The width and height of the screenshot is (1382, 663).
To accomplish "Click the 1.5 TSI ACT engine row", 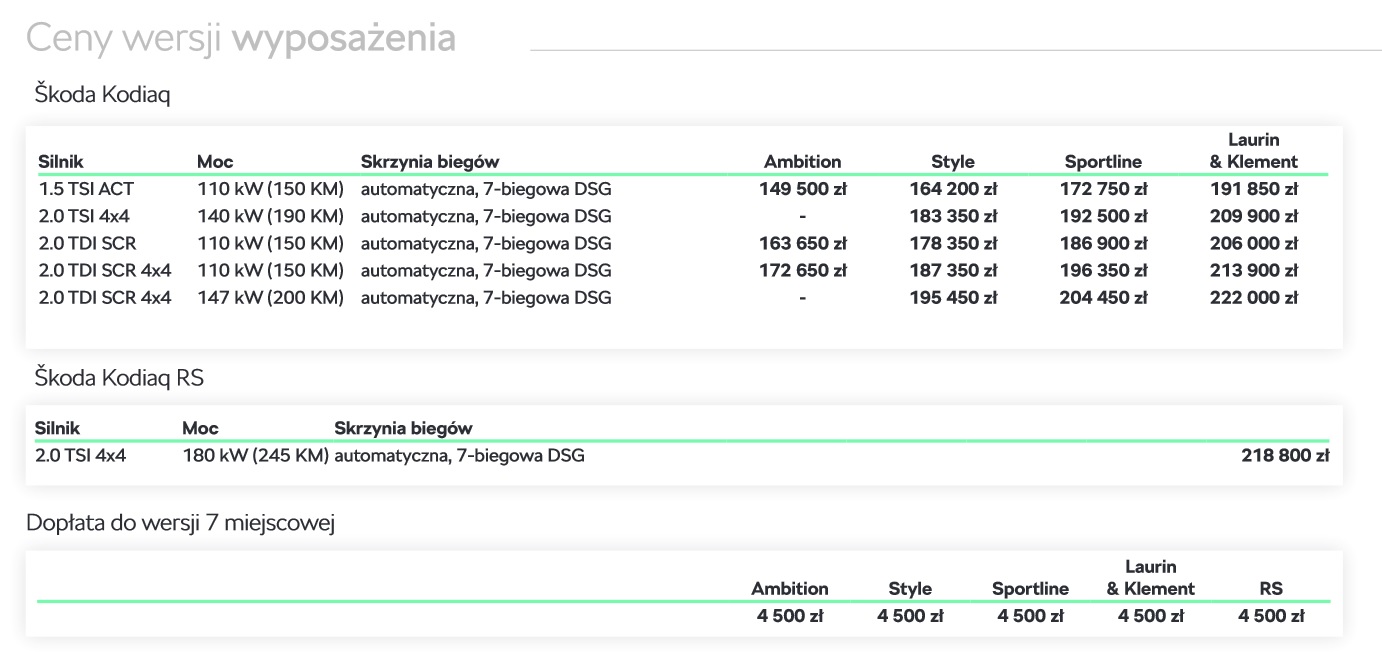I will click(x=86, y=189).
